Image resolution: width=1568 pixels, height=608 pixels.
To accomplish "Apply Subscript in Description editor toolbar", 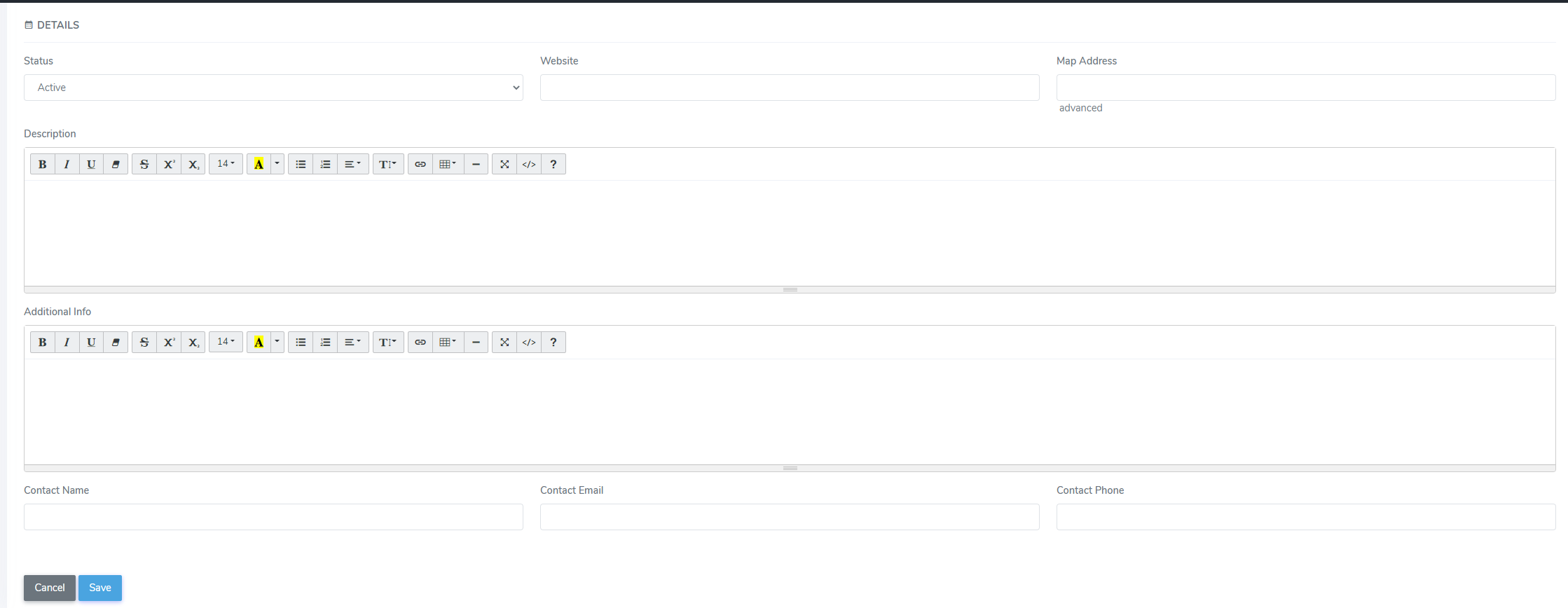I will point(193,164).
